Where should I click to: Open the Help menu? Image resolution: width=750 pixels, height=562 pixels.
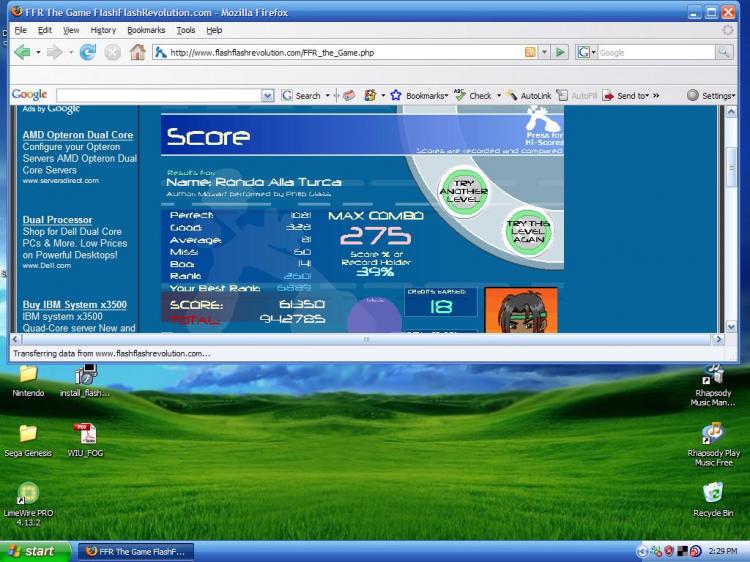click(x=214, y=30)
